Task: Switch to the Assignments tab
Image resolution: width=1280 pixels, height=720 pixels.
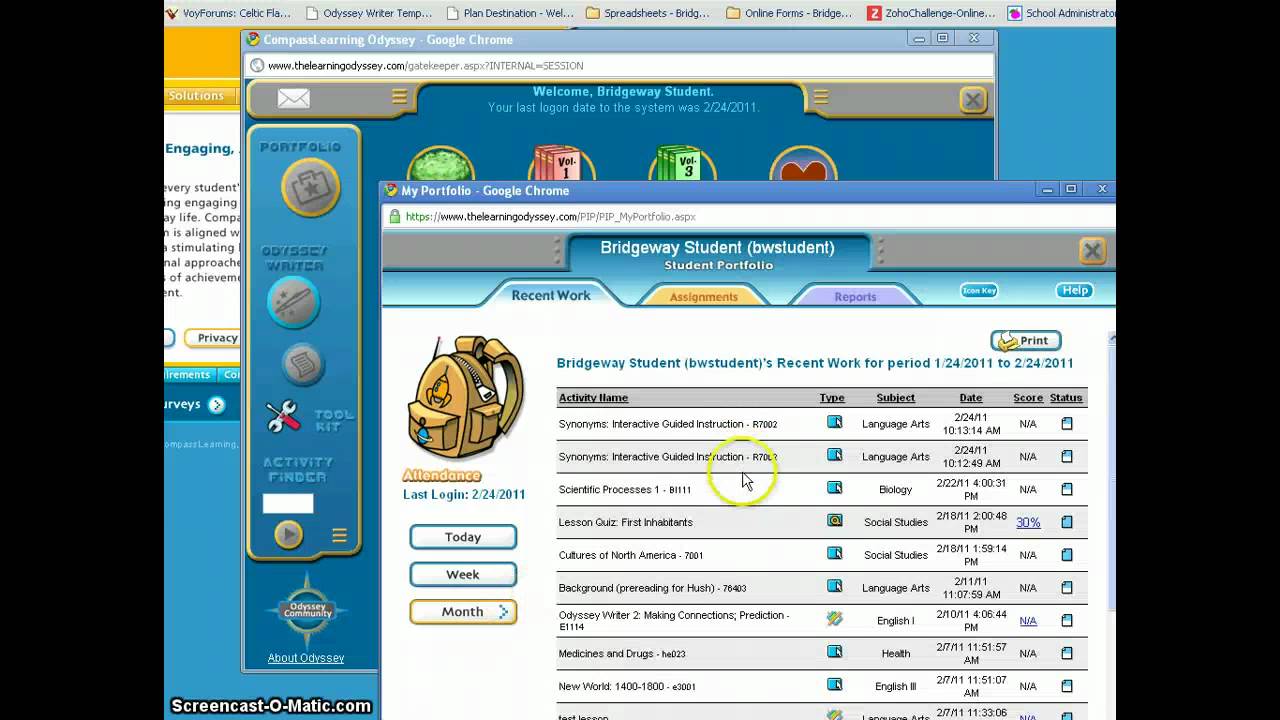Action: (x=704, y=297)
